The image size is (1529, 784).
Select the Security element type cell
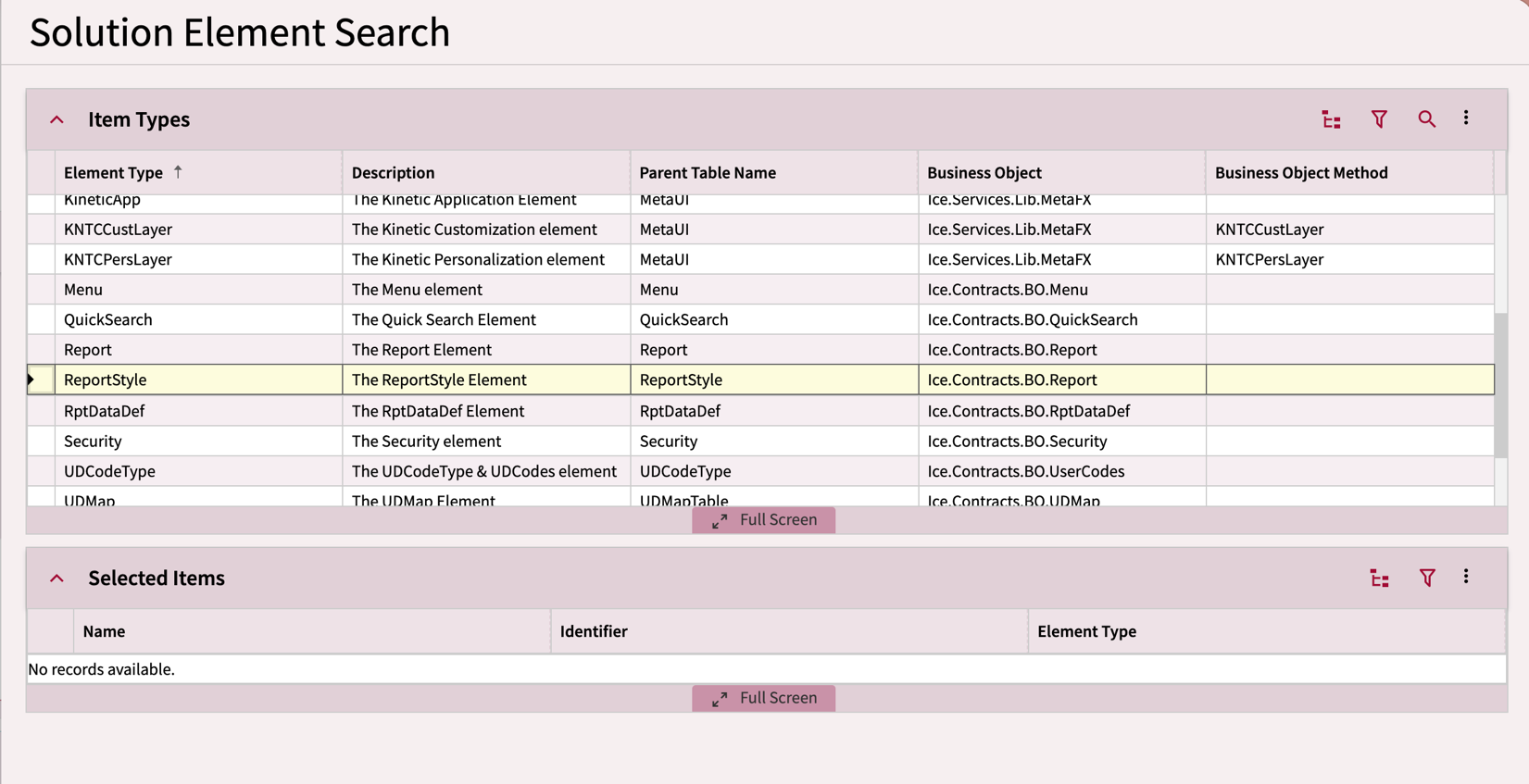(198, 442)
